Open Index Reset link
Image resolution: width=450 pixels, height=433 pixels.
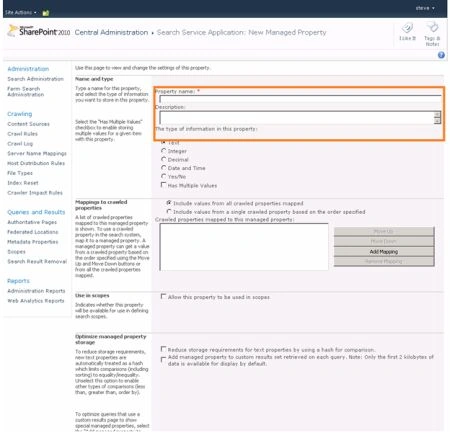23,183
